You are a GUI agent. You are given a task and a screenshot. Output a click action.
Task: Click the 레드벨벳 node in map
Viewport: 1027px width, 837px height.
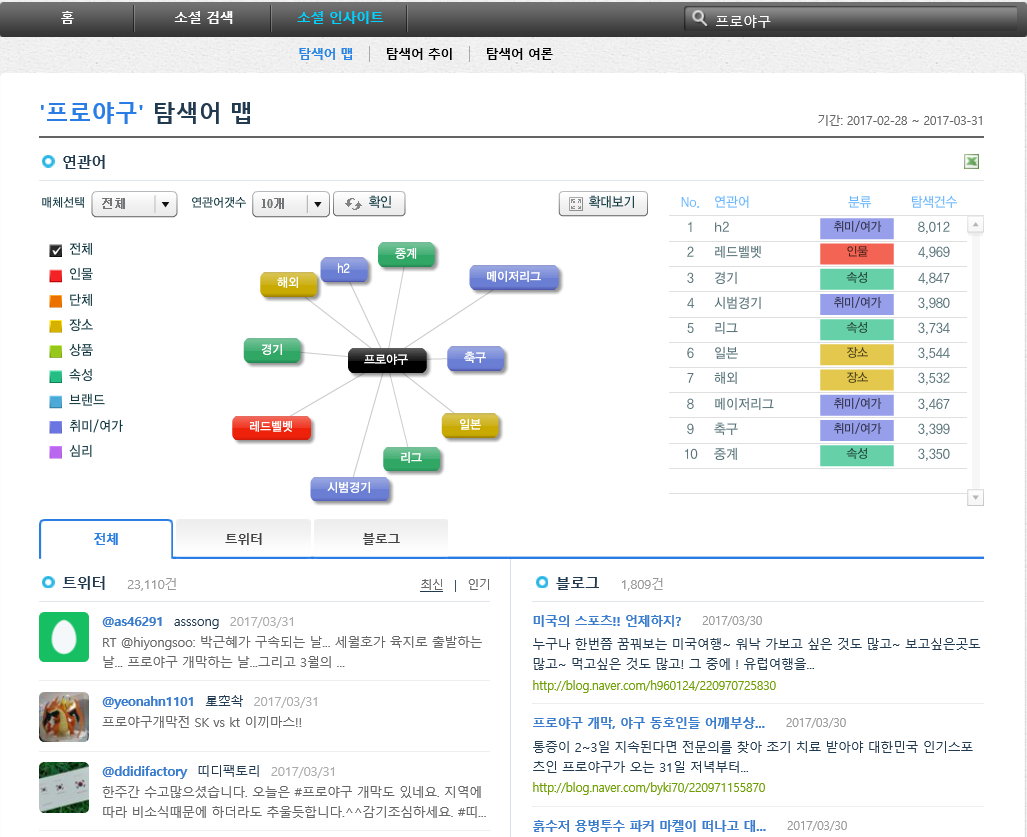click(x=271, y=427)
